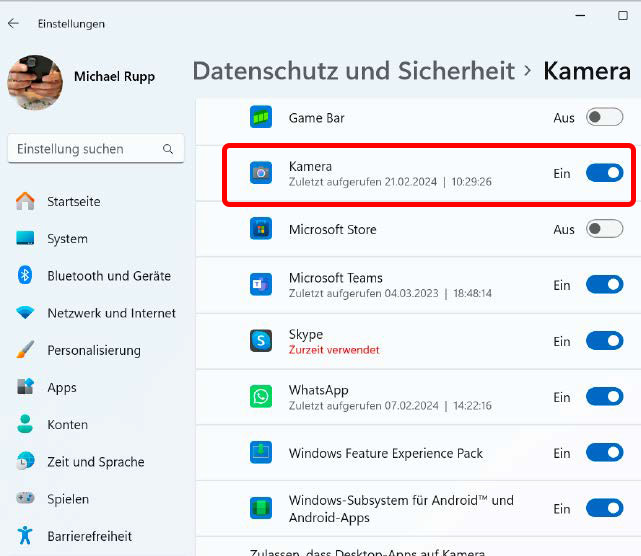Screen dimensions: 641x556
Task: Disable camera access for Kamera app
Action: click(605, 173)
